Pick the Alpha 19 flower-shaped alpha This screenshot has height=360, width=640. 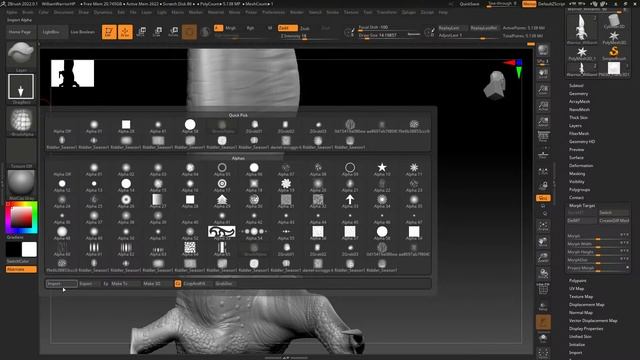286,184
